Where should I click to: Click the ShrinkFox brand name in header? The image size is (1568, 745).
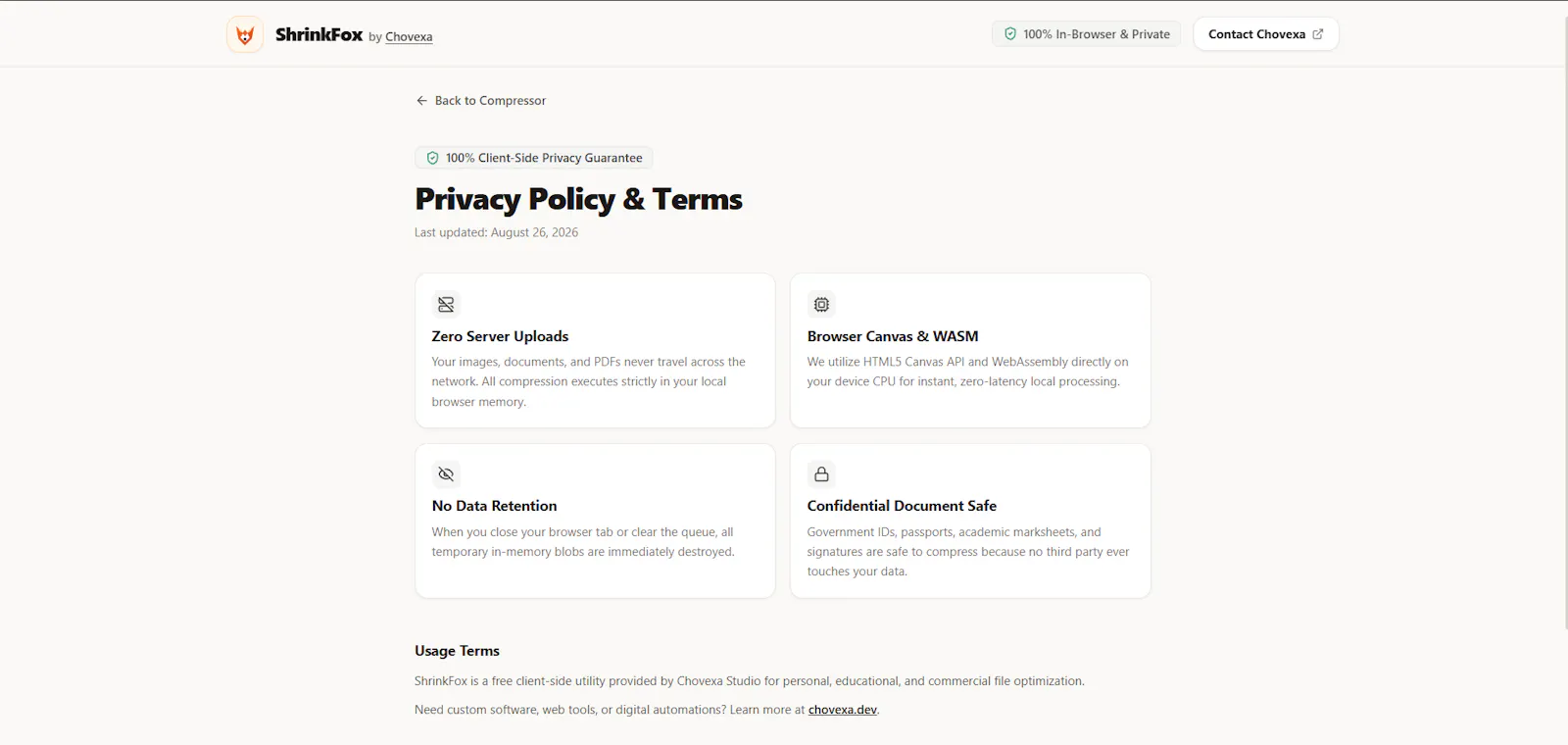[319, 34]
